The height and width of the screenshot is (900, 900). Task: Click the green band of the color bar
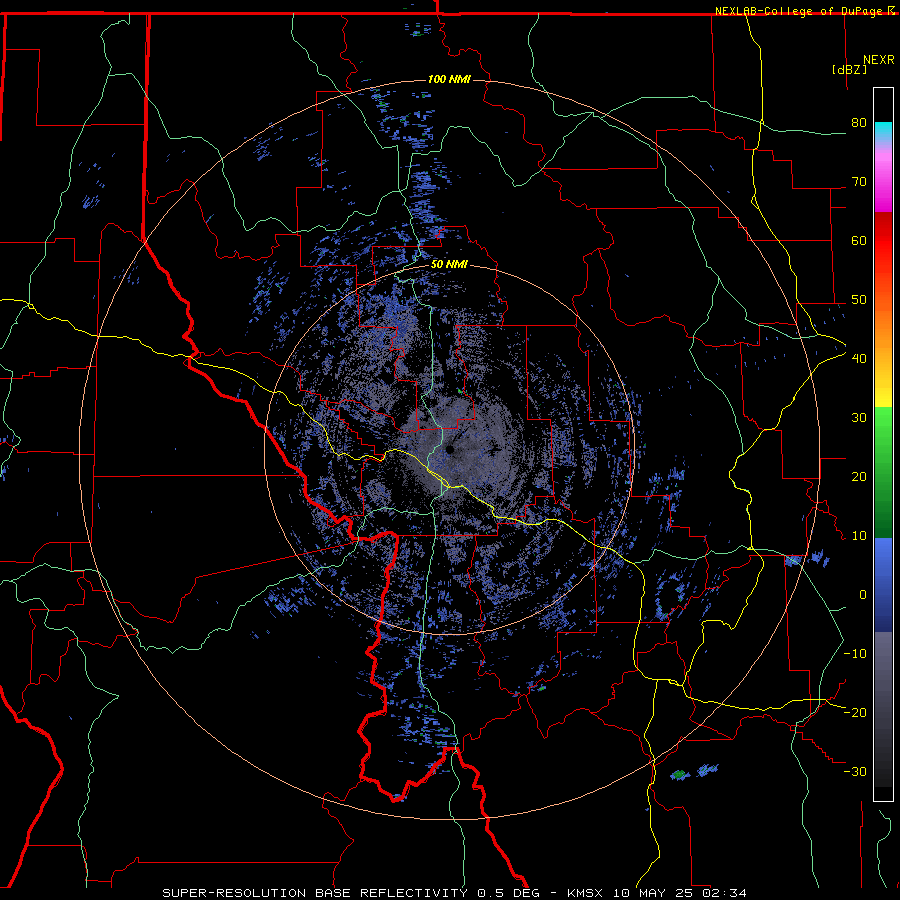883,472
